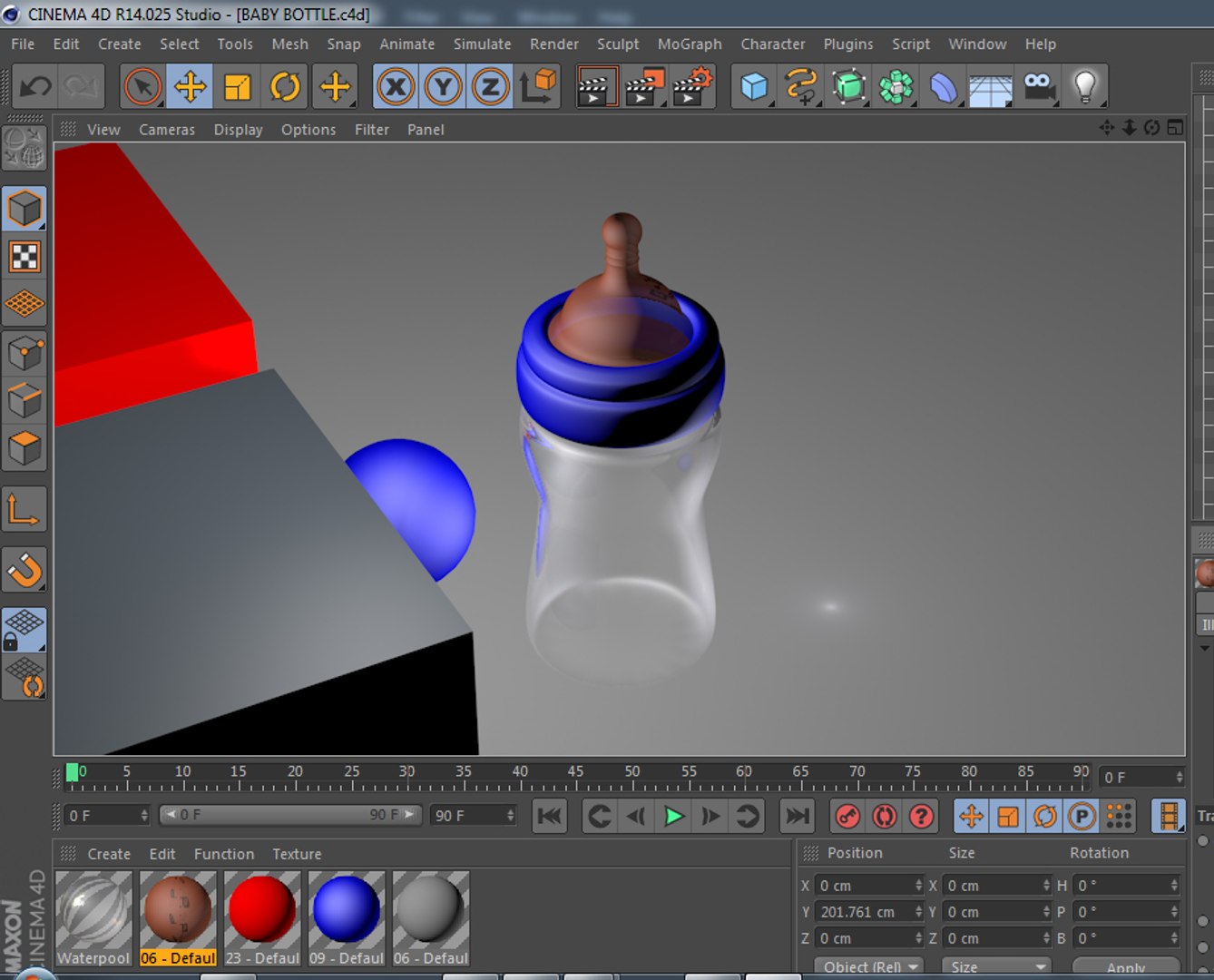The image size is (1214, 980).
Task: Open the Object (Rel) dropdown
Action: point(869,966)
